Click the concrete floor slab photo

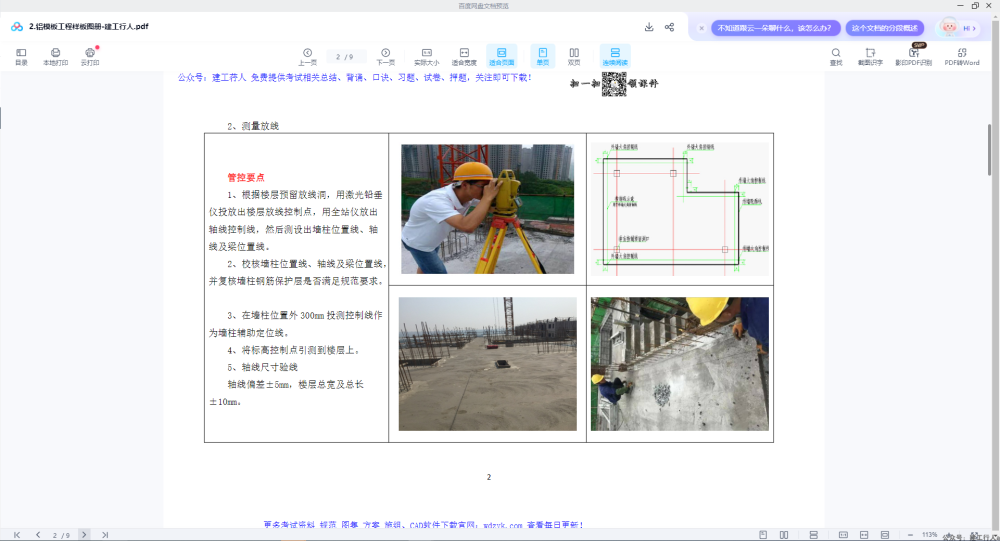487,364
